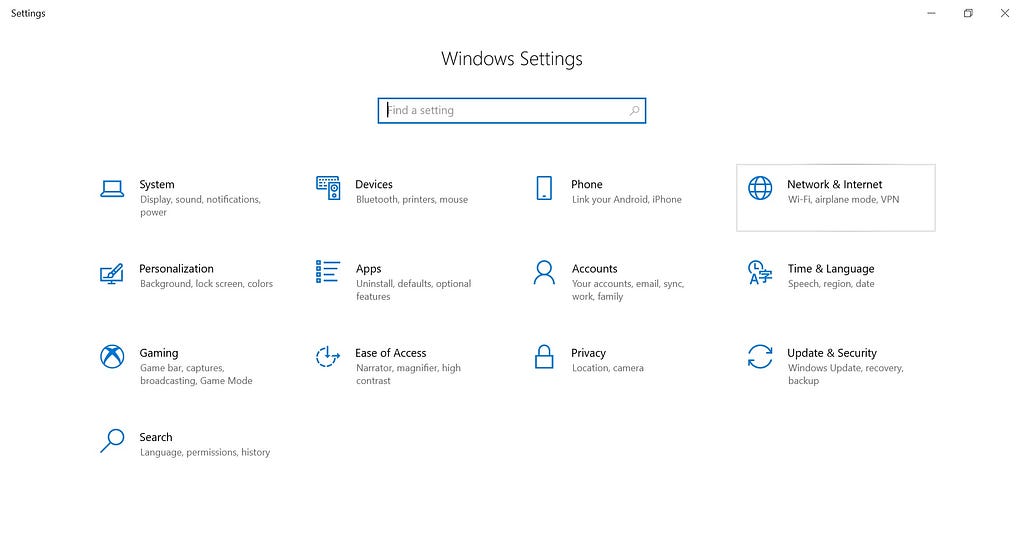Click 'Windows Update, recovery, backup' text
This screenshot has height=544, width=1024.
coord(846,374)
